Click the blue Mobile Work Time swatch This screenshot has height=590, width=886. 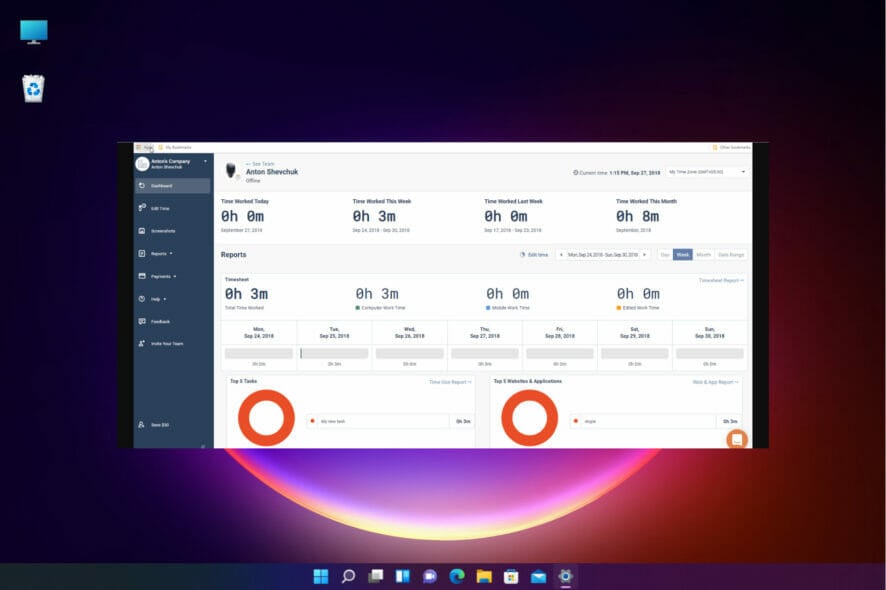click(488, 308)
